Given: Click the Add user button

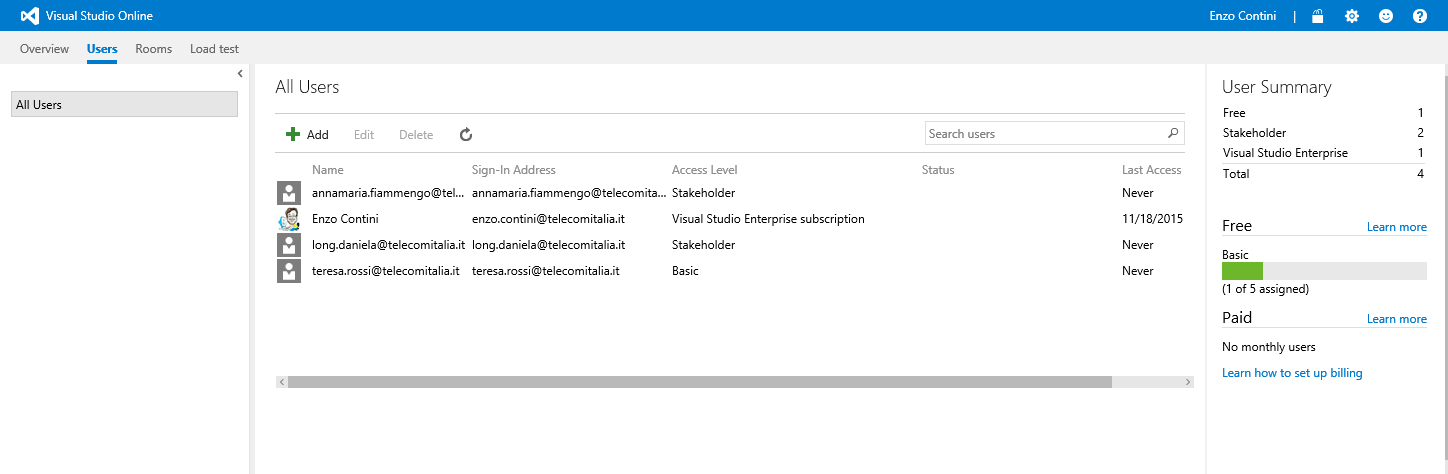Looking at the screenshot, I should pyautogui.click(x=307, y=134).
